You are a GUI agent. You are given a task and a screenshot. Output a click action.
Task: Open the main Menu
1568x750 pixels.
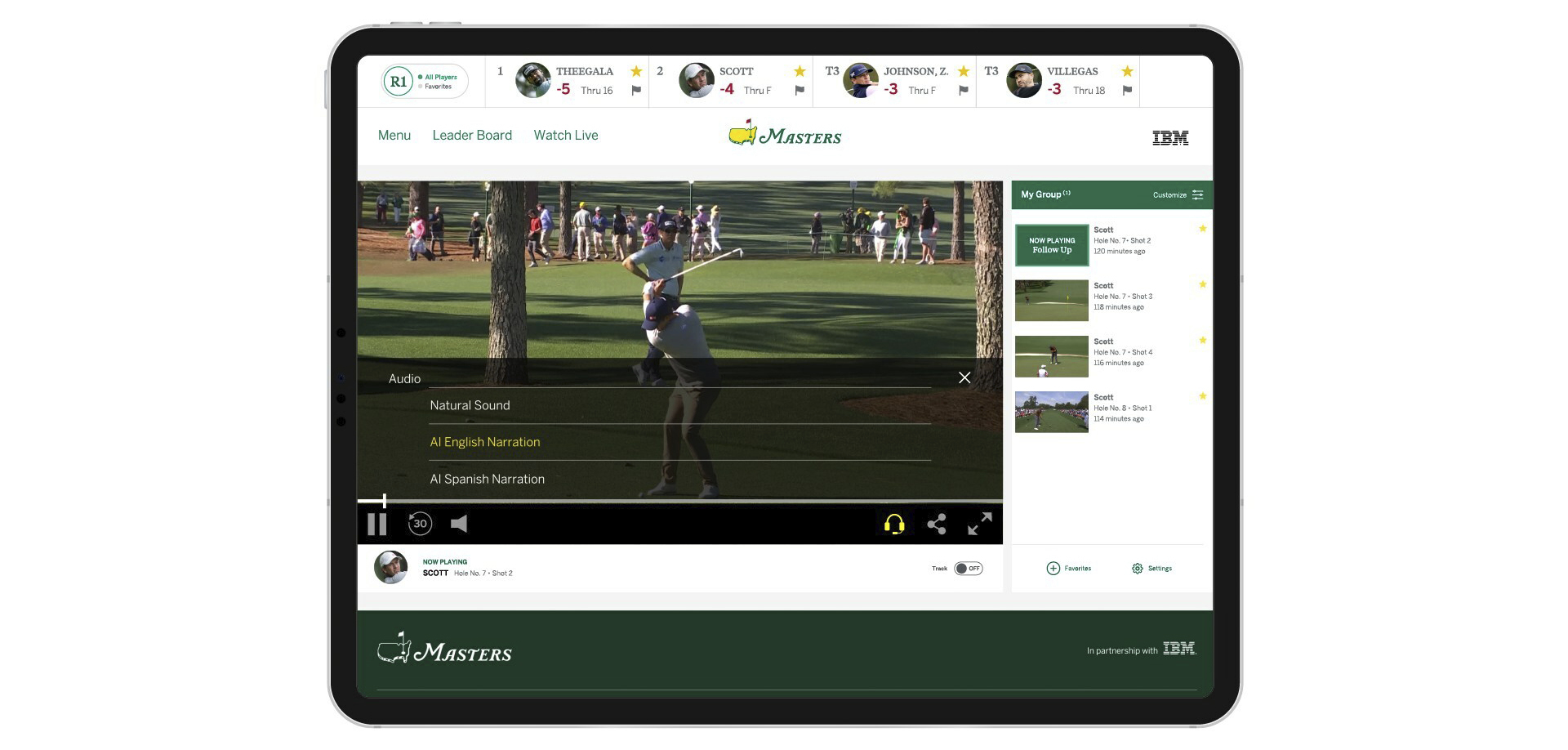(x=394, y=136)
